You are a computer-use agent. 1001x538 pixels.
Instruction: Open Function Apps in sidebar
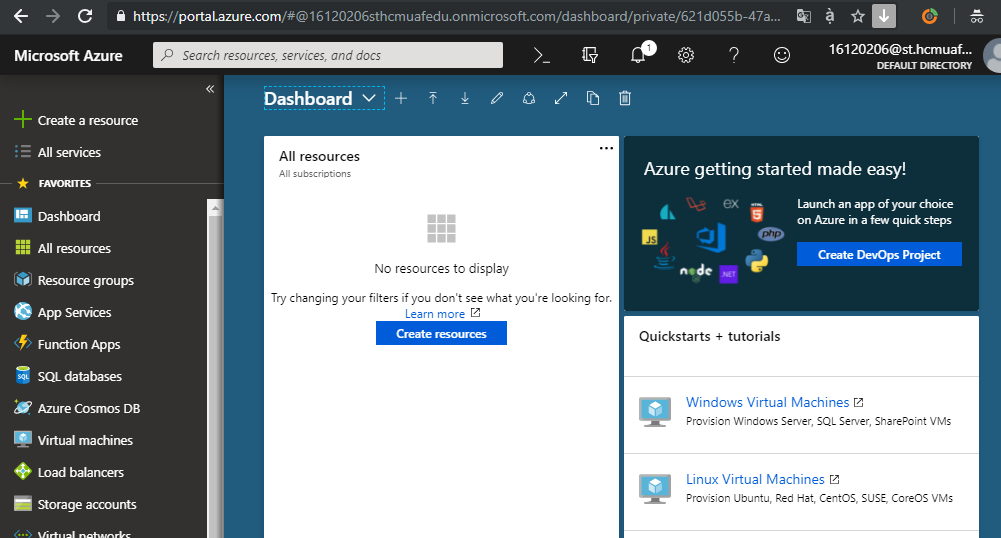click(x=79, y=344)
